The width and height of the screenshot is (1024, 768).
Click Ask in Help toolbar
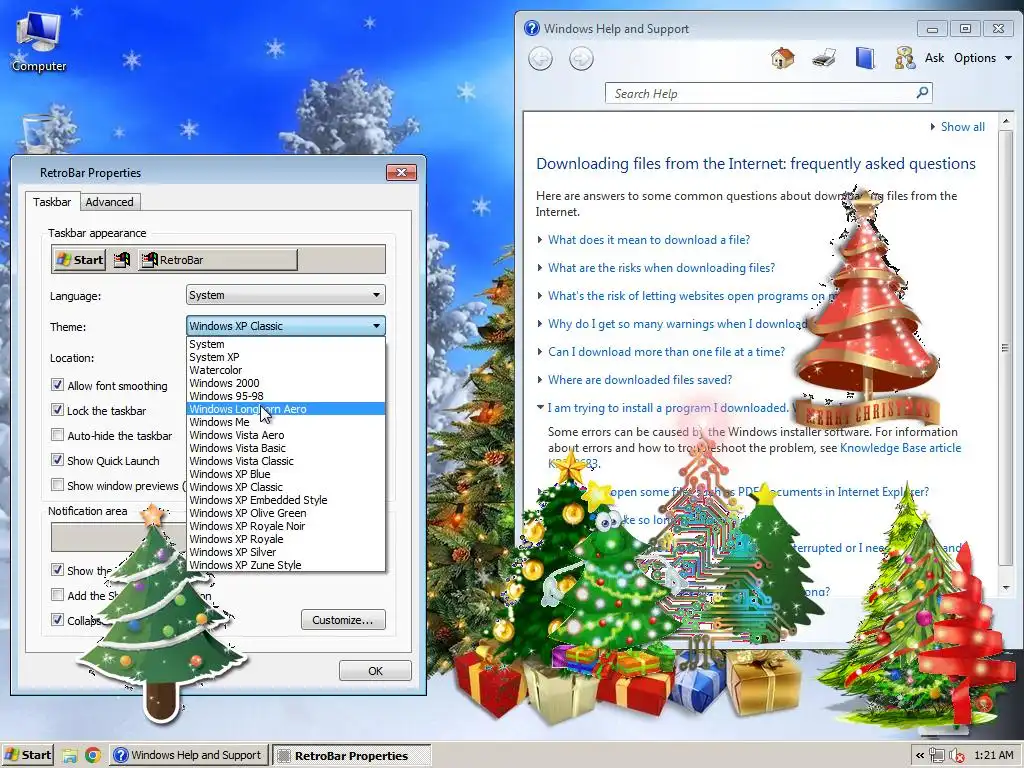coord(934,58)
